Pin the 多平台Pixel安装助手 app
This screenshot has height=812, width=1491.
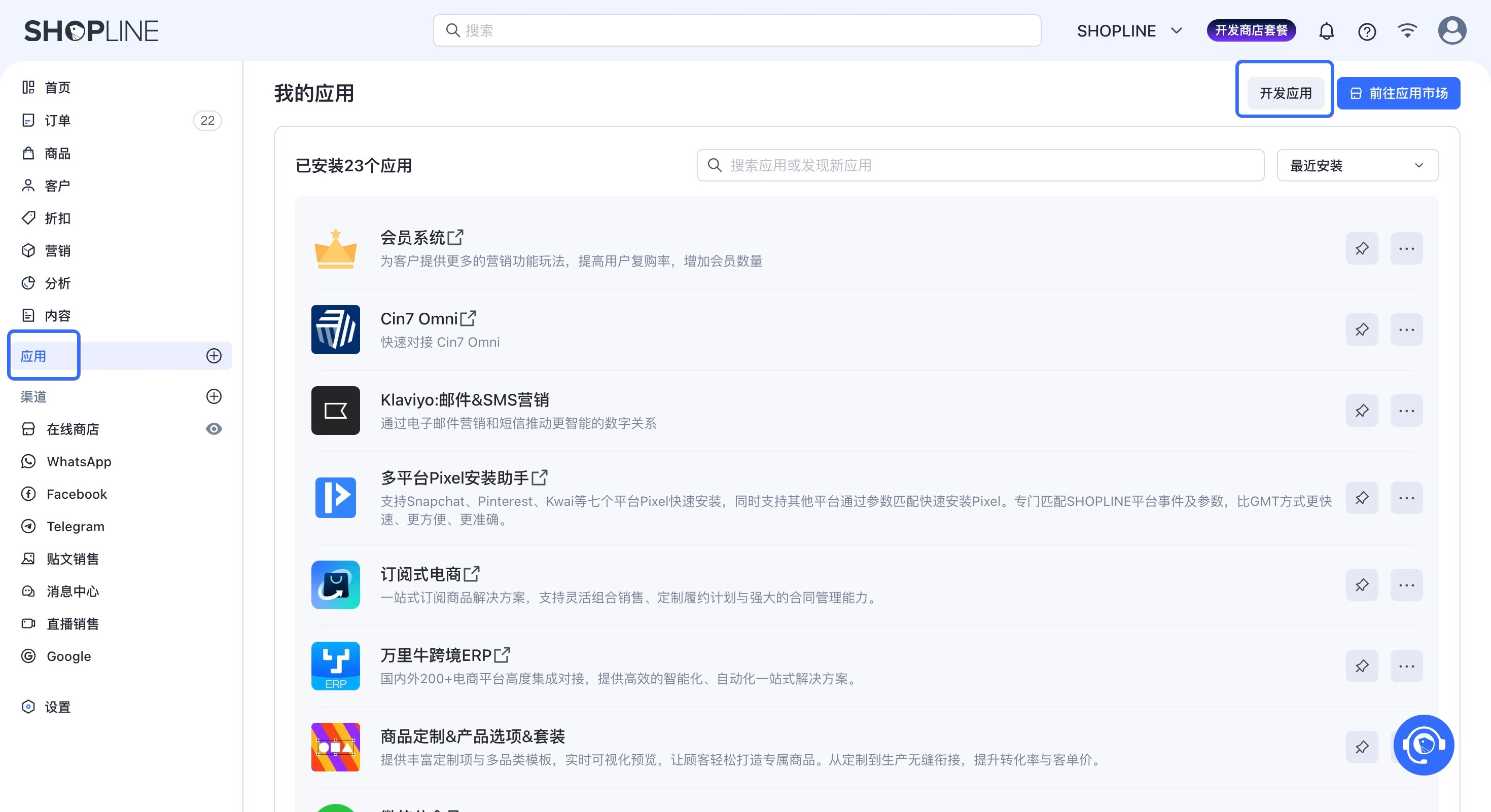1361,498
